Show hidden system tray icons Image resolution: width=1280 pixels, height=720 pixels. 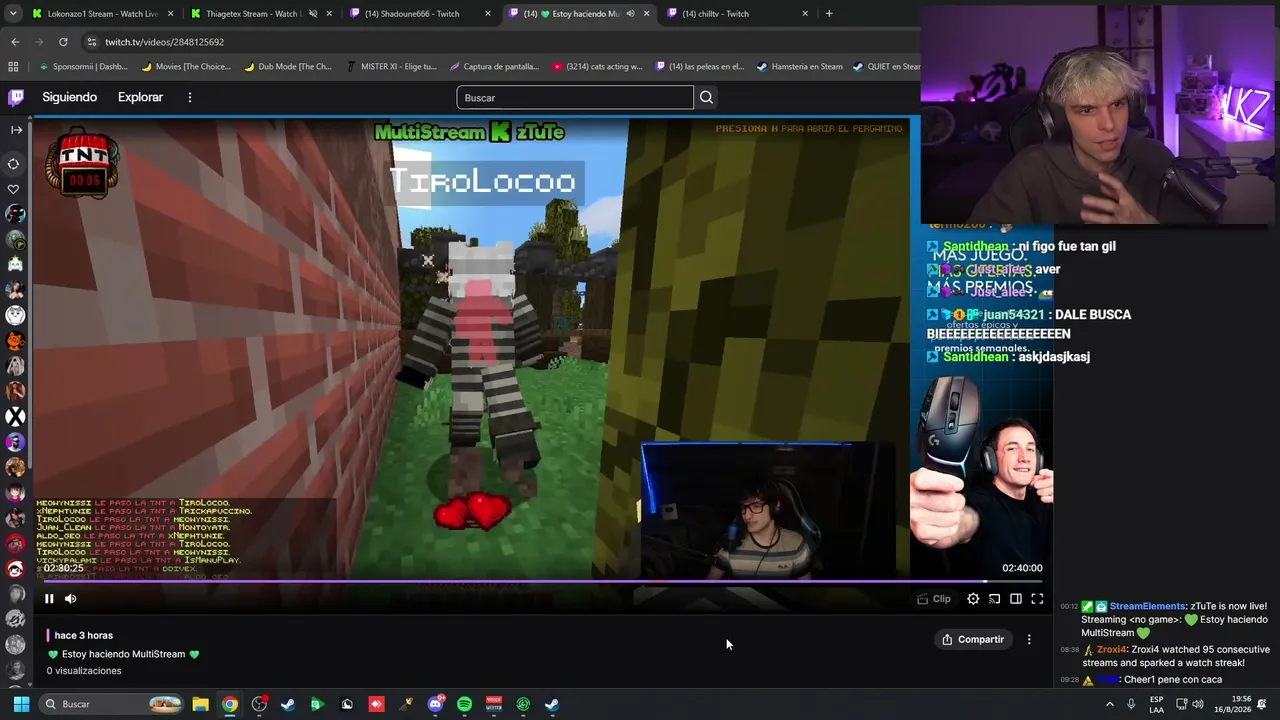point(1110,704)
